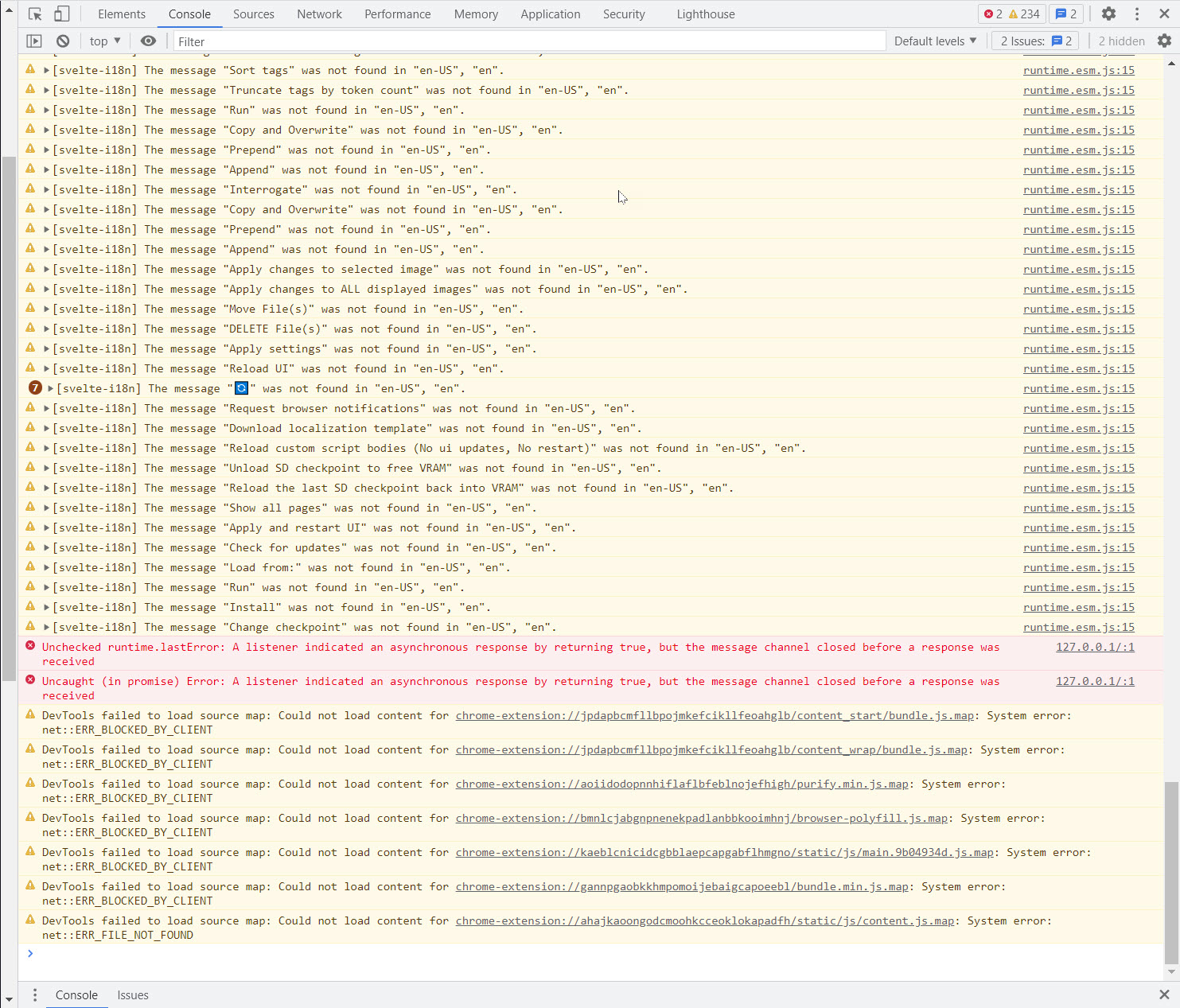Open the Default levels dropdown
Screen dimensions: 1180x1008
[935, 41]
